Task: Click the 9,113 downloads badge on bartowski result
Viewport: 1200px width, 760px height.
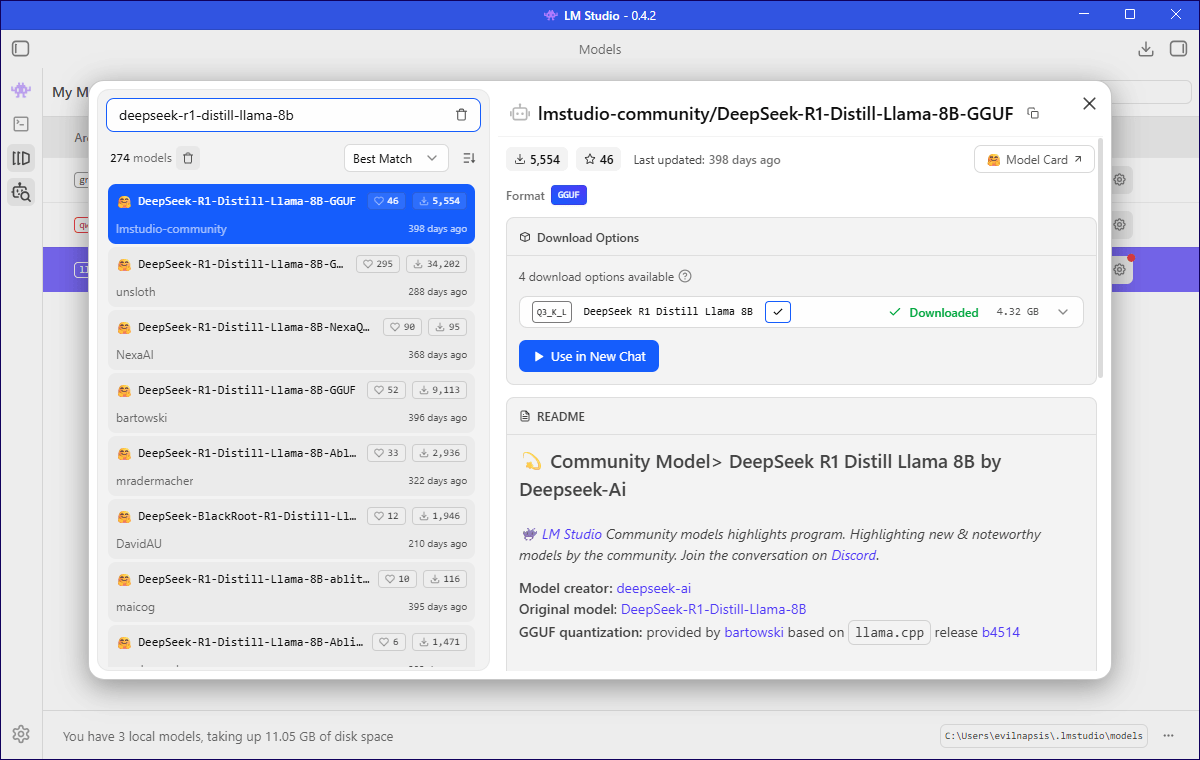Action: coord(440,390)
